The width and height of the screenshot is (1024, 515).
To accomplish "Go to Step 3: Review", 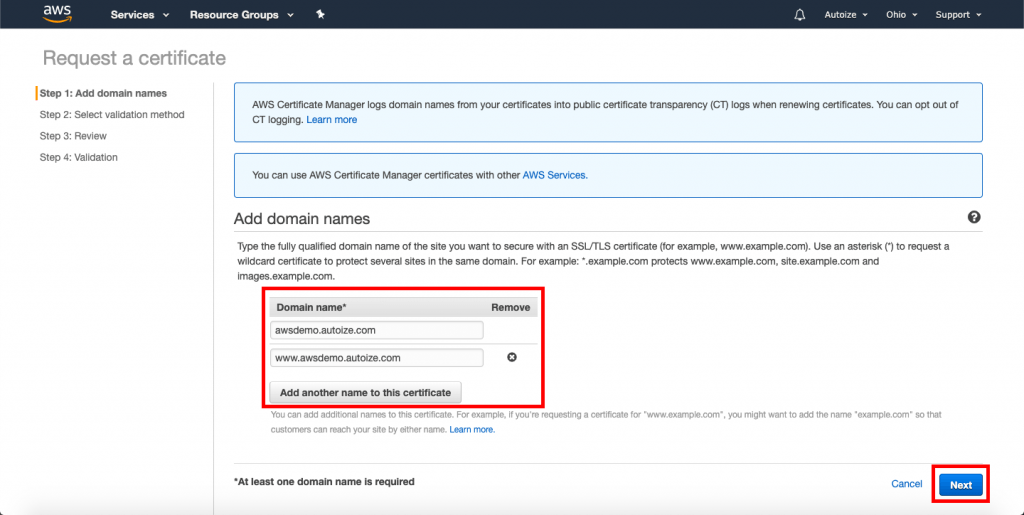I will point(73,136).
